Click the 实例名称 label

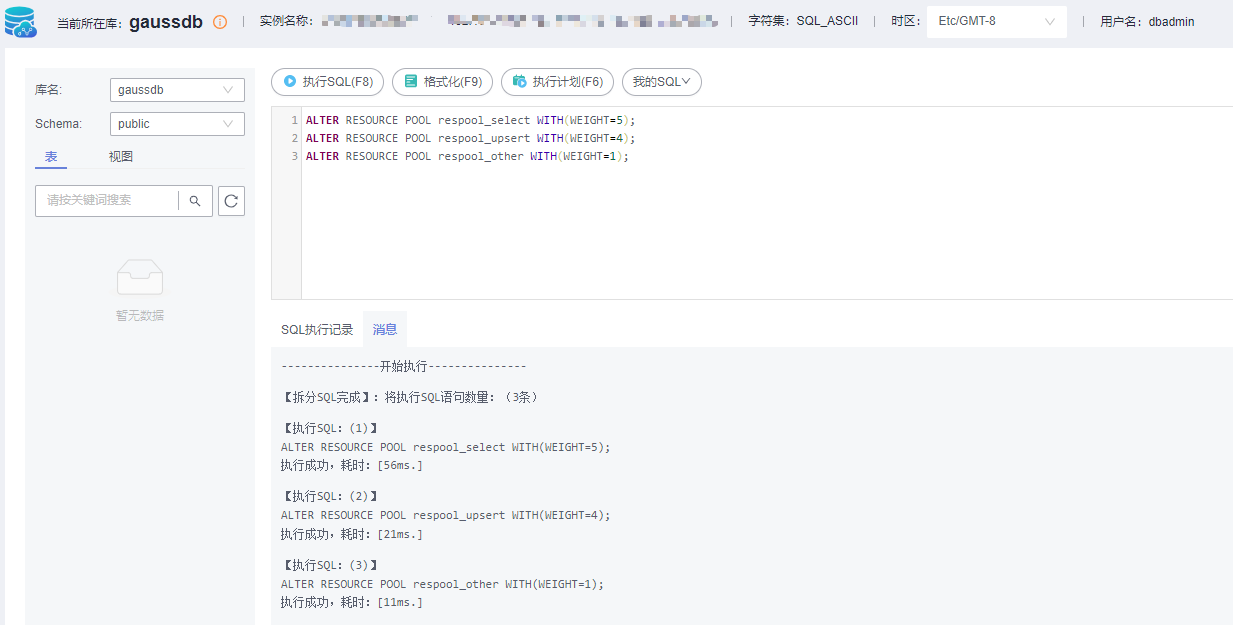coord(287,21)
